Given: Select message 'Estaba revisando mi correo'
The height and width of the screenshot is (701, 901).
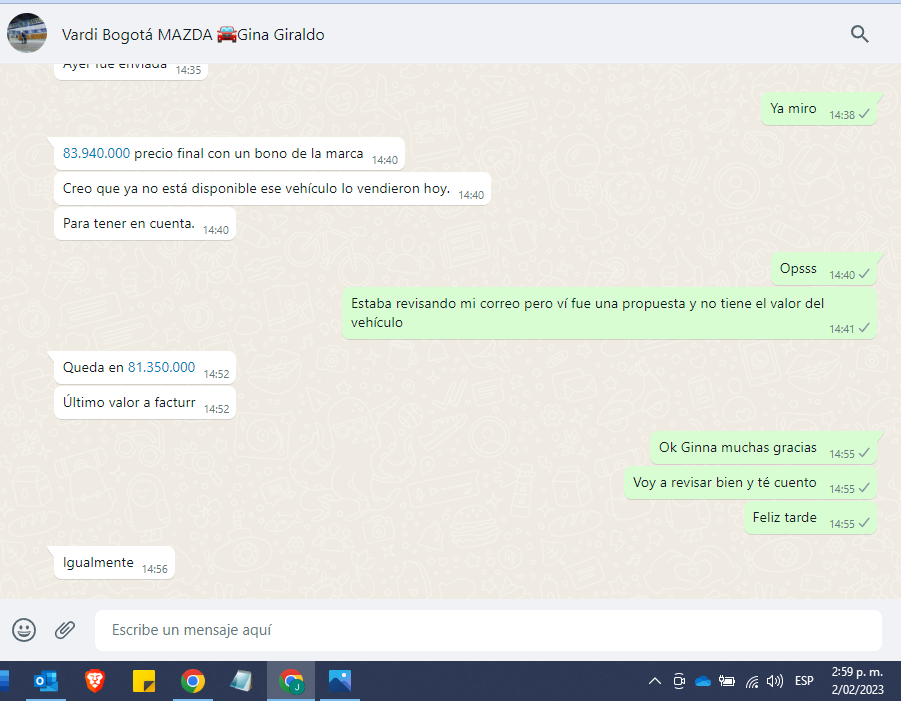Looking at the screenshot, I should [x=609, y=313].
